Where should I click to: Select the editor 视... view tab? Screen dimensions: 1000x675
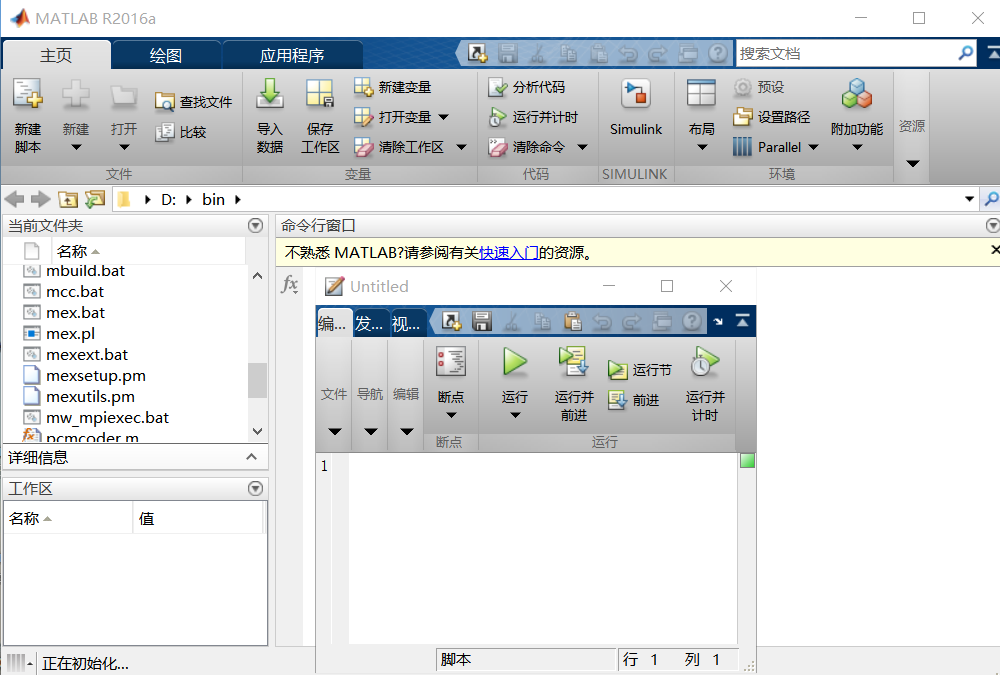click(406, 323)
